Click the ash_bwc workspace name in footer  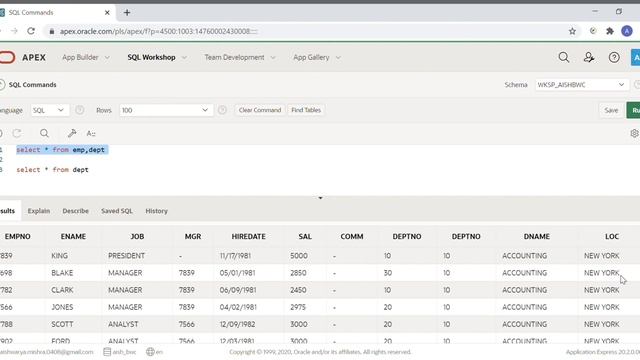(124, 351)
